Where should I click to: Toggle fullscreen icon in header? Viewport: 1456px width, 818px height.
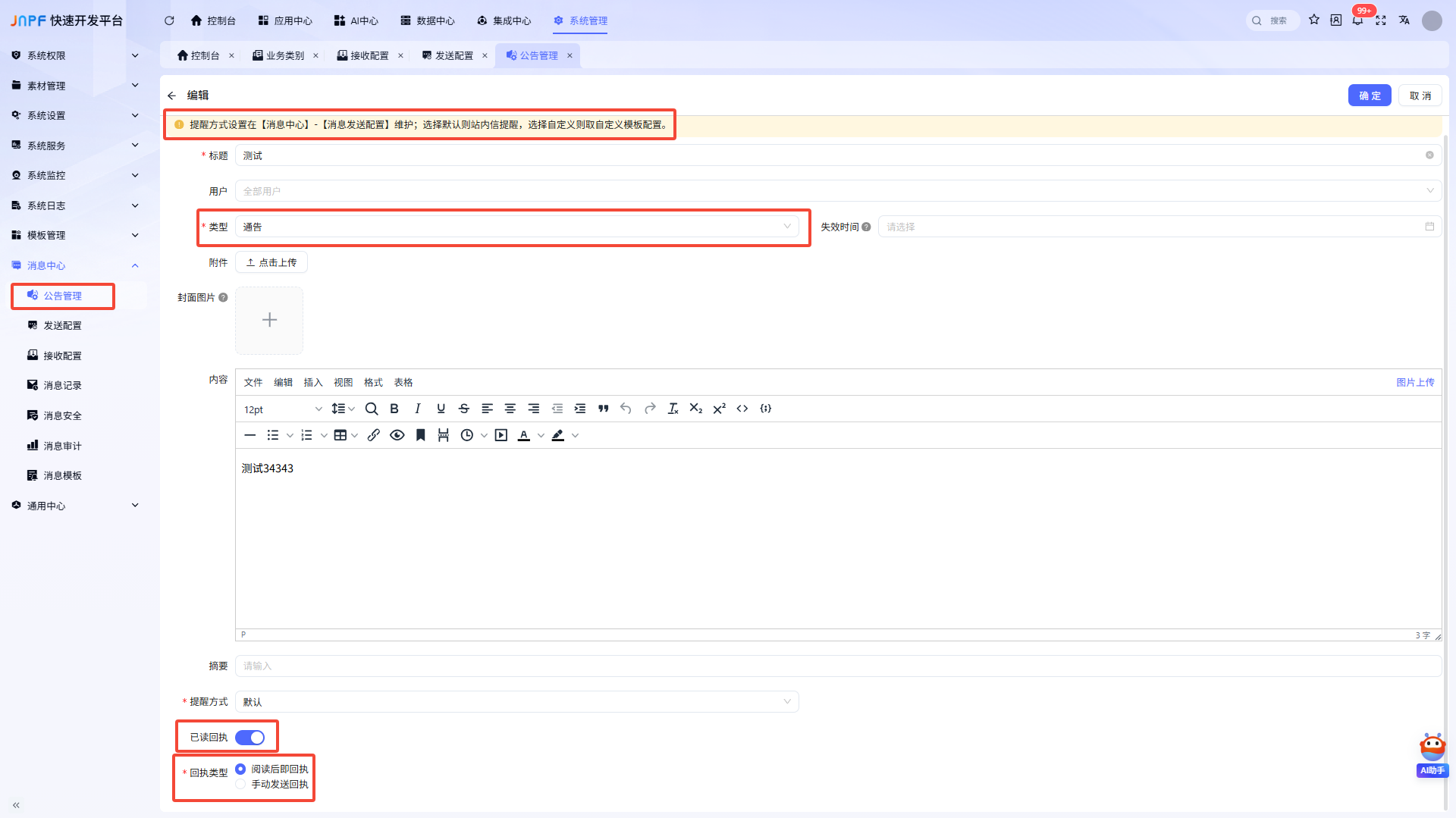click(x=1381, y=20)
